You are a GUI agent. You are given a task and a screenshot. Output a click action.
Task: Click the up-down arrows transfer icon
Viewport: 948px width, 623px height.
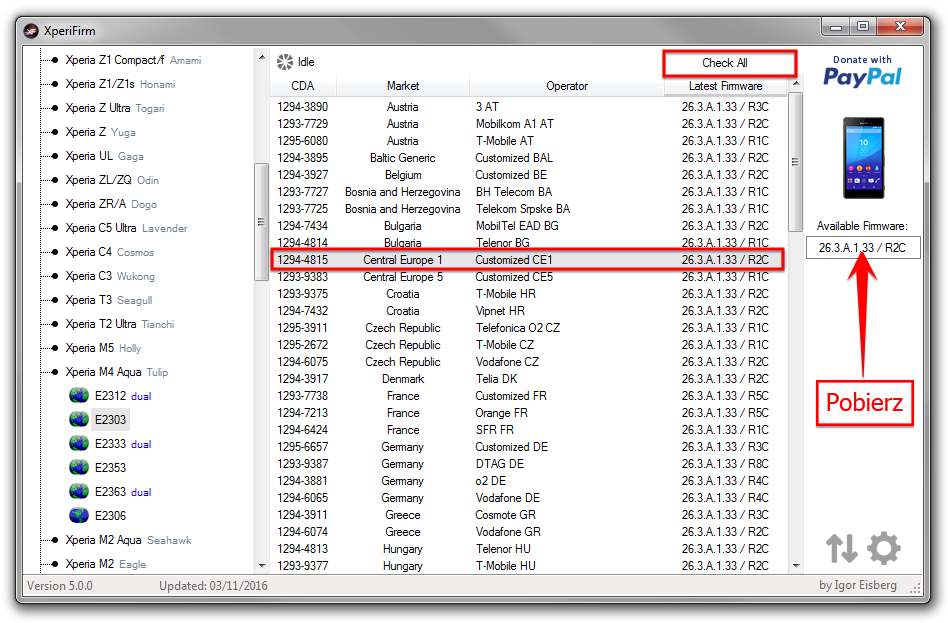[x=842, y=548]
